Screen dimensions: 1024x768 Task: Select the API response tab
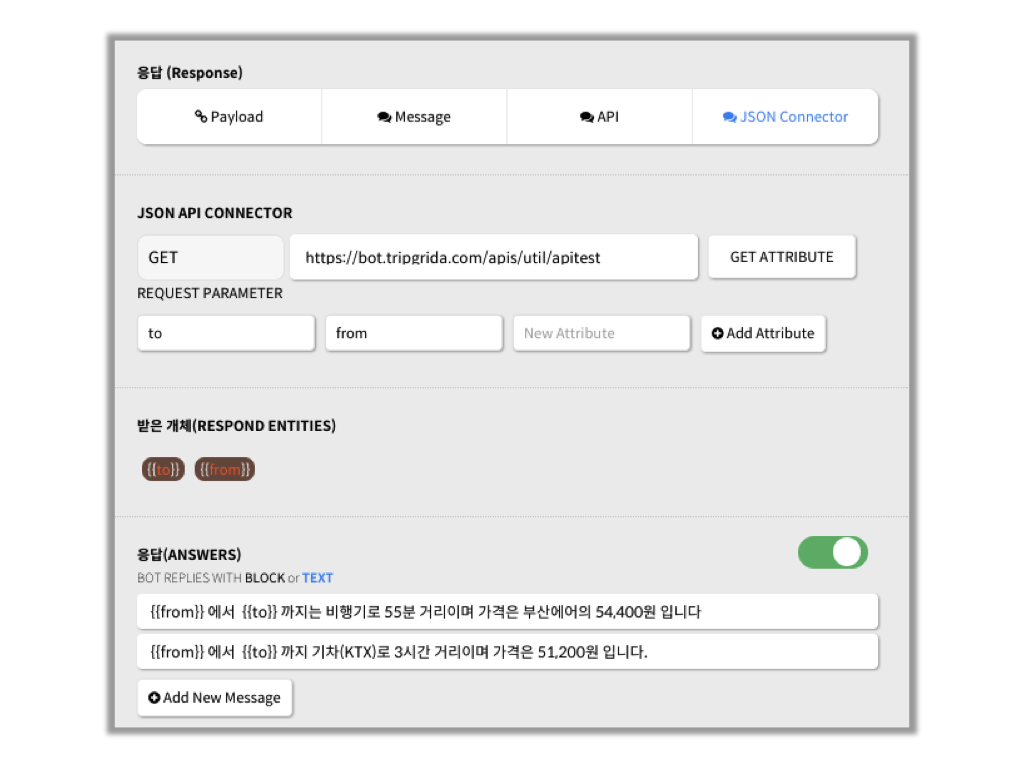click(x=600, y=117)
